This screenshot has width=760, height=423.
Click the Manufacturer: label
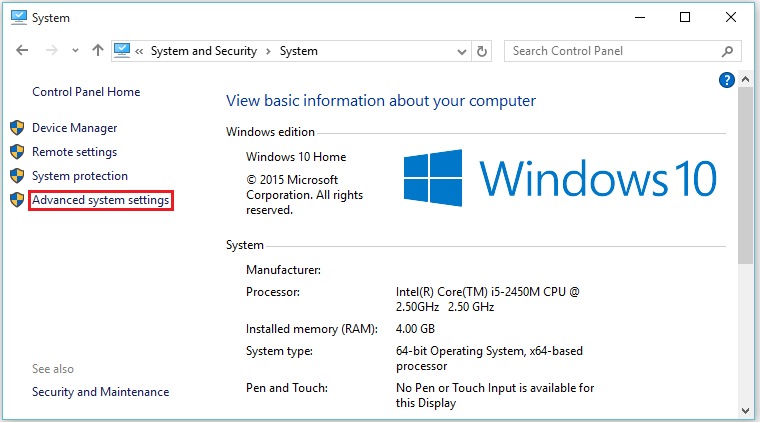[284, 270]
